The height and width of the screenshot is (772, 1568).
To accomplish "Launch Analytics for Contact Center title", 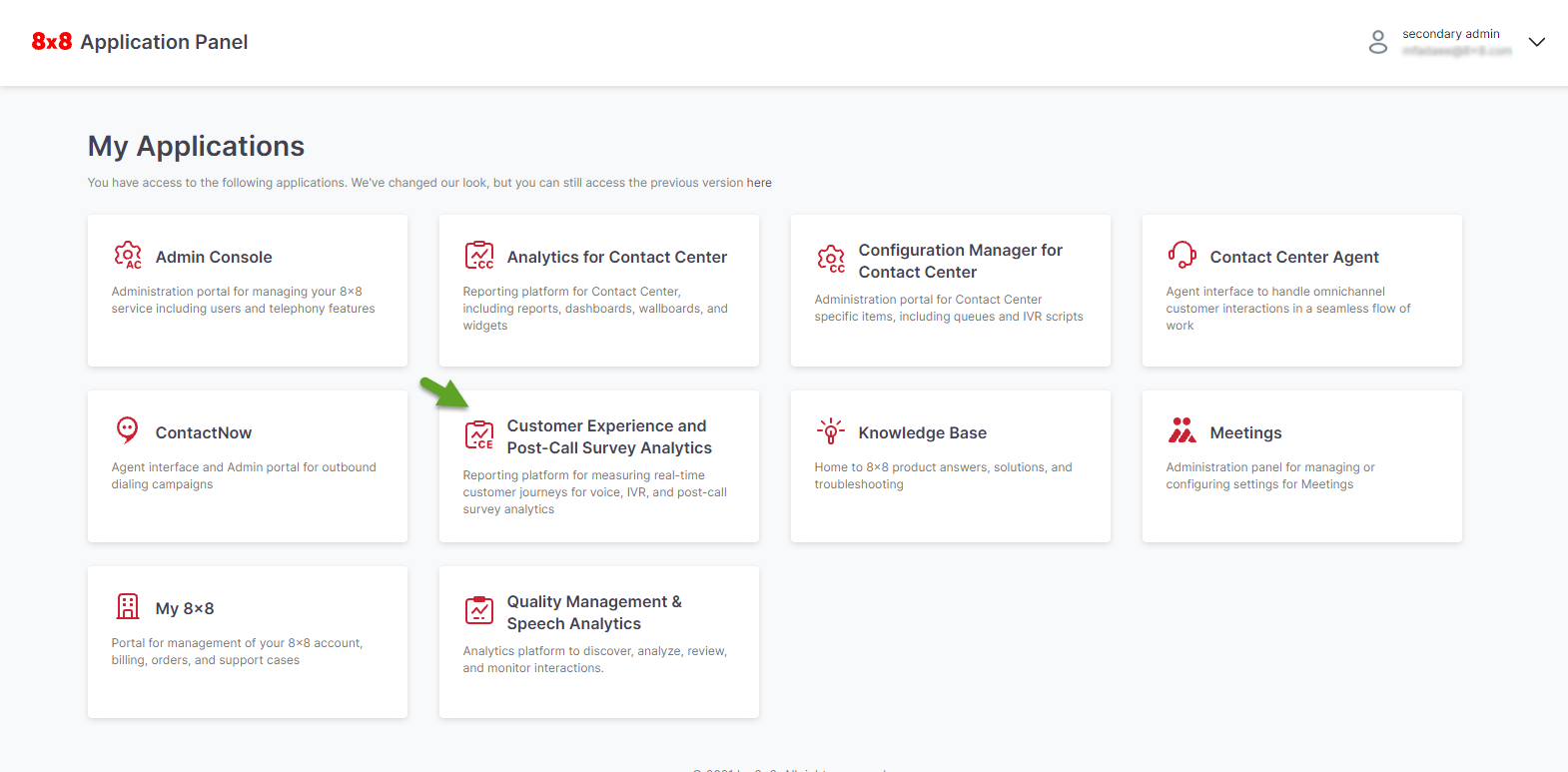I will point(617,257).
